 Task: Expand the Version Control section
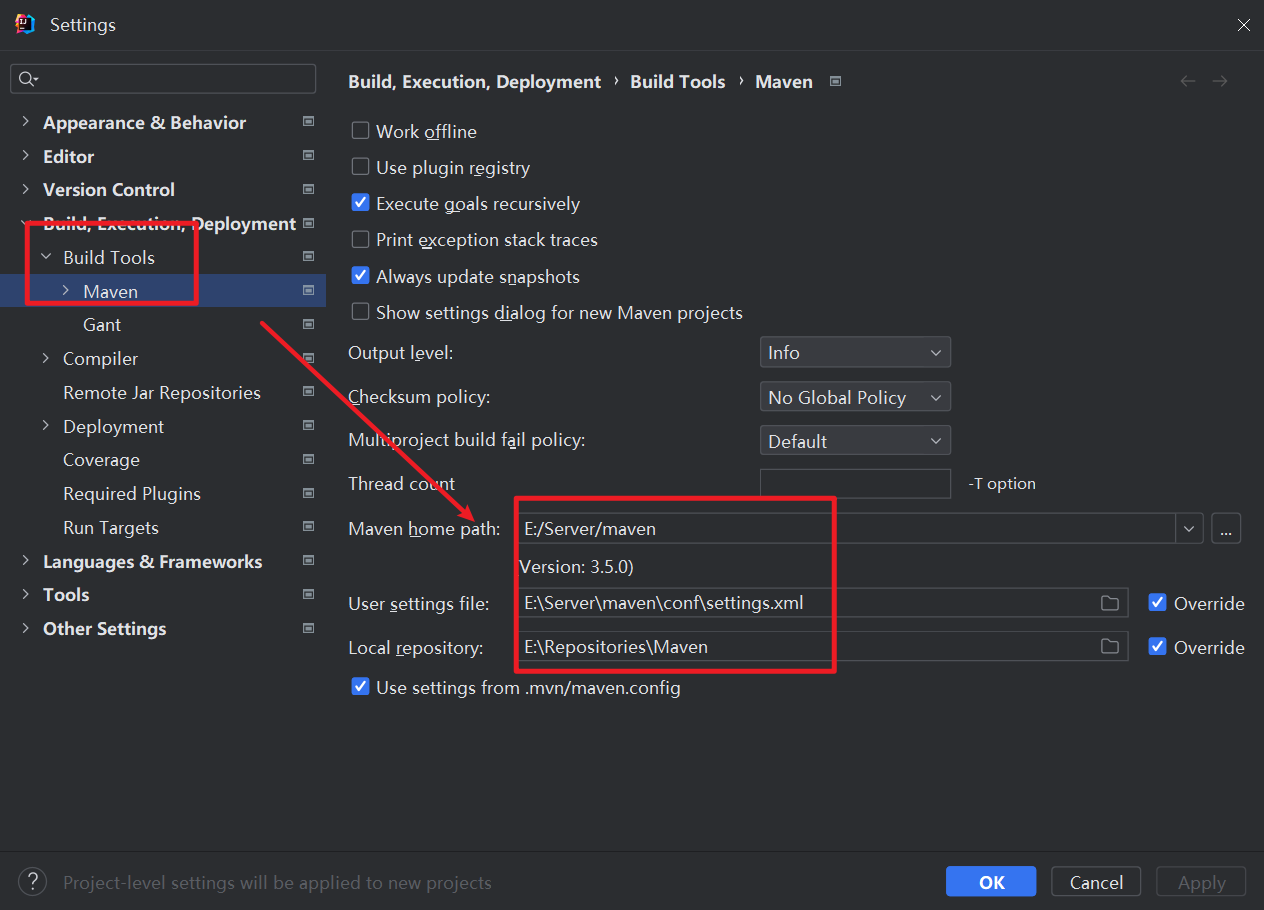(26, 189)
